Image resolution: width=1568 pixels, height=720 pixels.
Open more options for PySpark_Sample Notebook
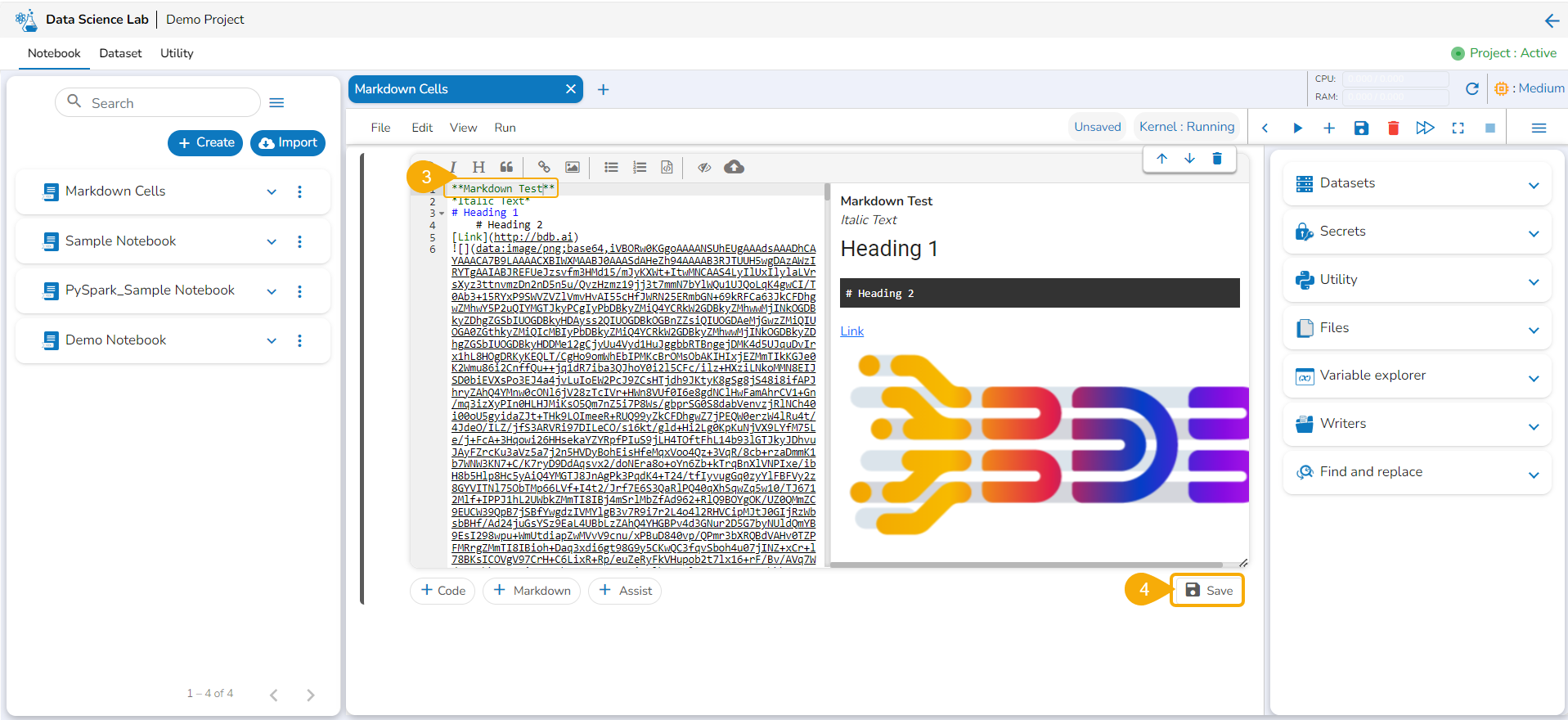coord(299,291)
